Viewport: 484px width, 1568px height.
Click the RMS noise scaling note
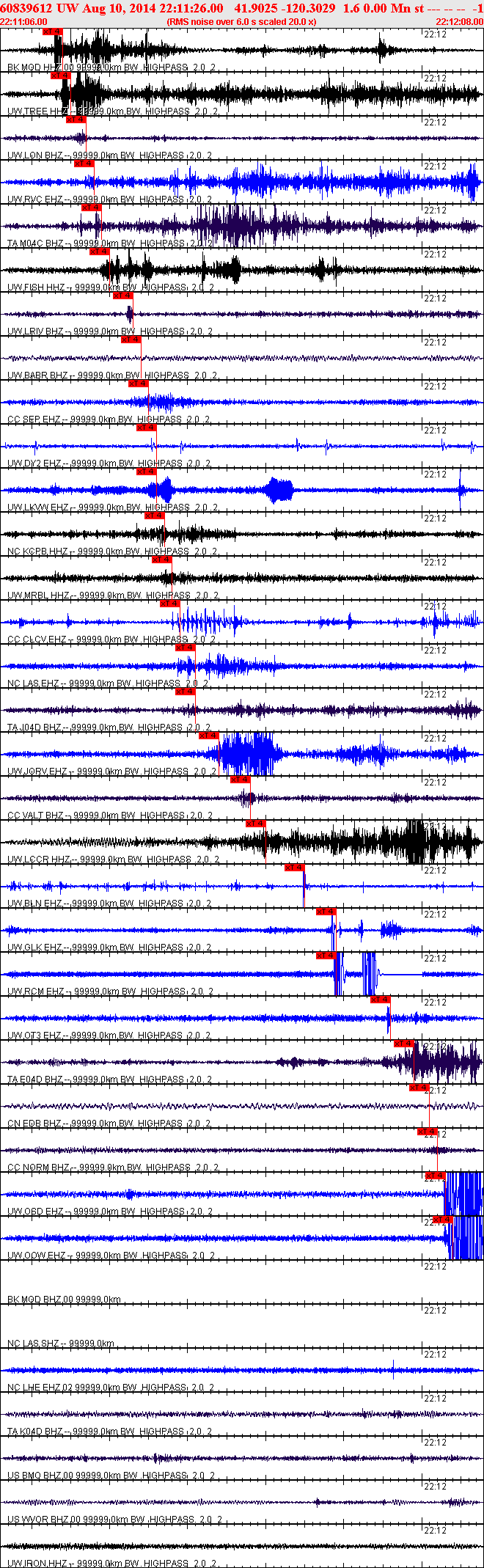pyautogui.click(x=242, y=22)
